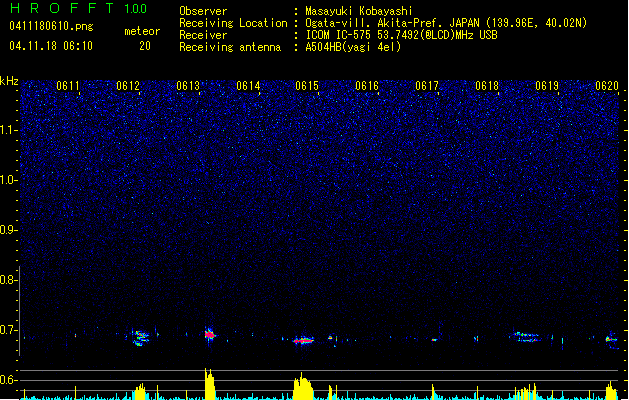Click receiver value ICOM IC-575 53.7492 MHz USB
629x400 pixels.
click(x=401, y=35)
